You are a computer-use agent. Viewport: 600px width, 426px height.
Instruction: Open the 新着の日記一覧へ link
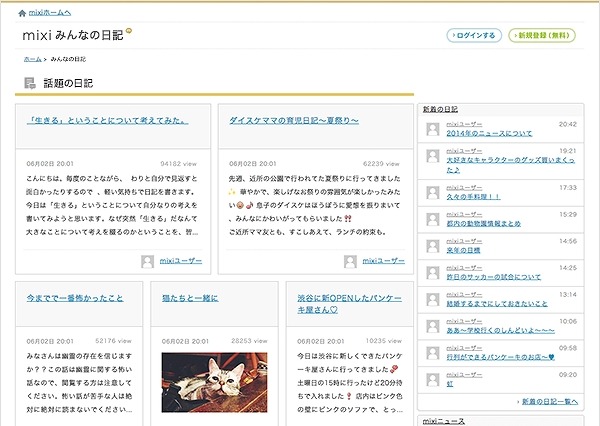point(550,402)
